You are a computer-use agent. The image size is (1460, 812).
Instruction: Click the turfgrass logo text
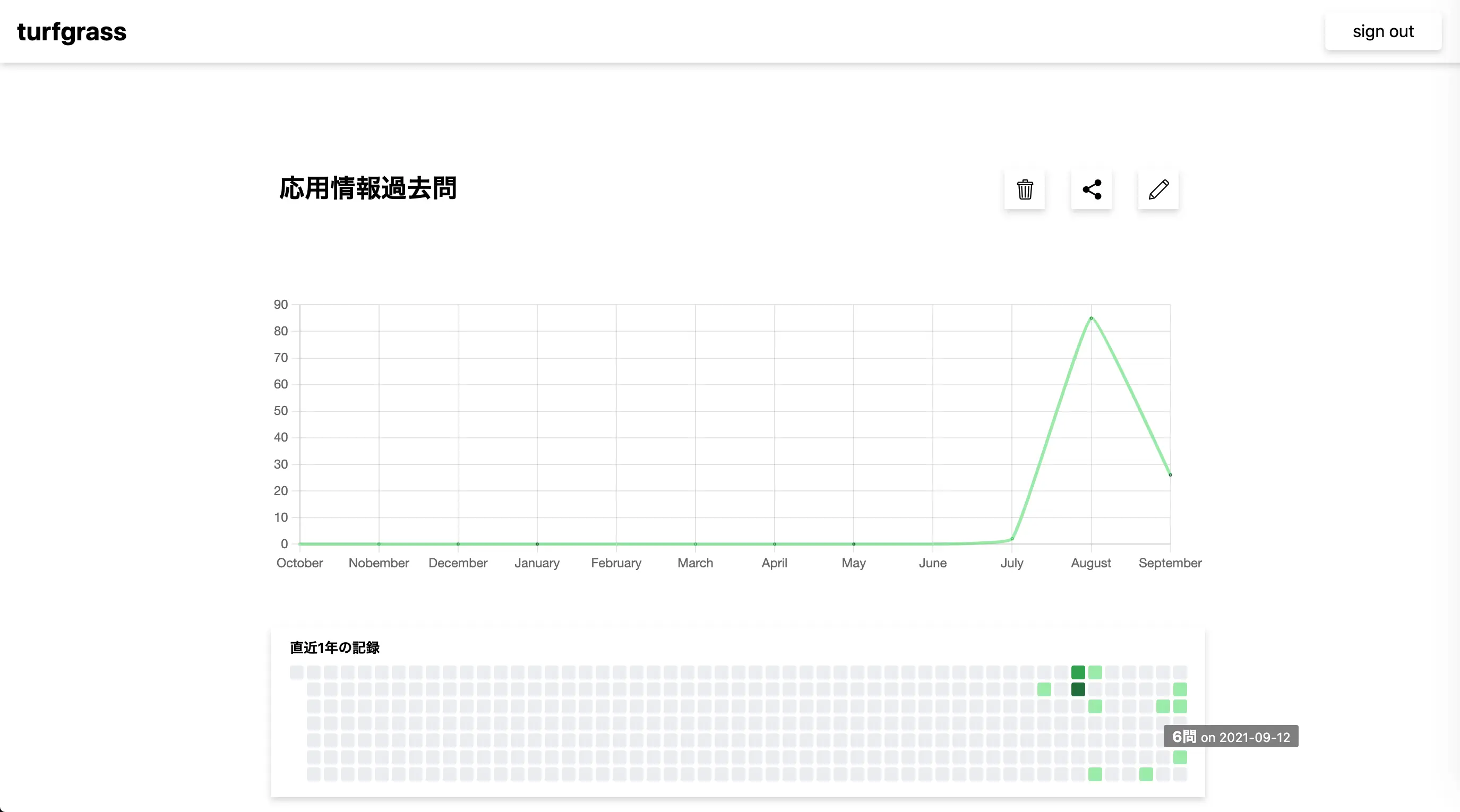[72, 32]
